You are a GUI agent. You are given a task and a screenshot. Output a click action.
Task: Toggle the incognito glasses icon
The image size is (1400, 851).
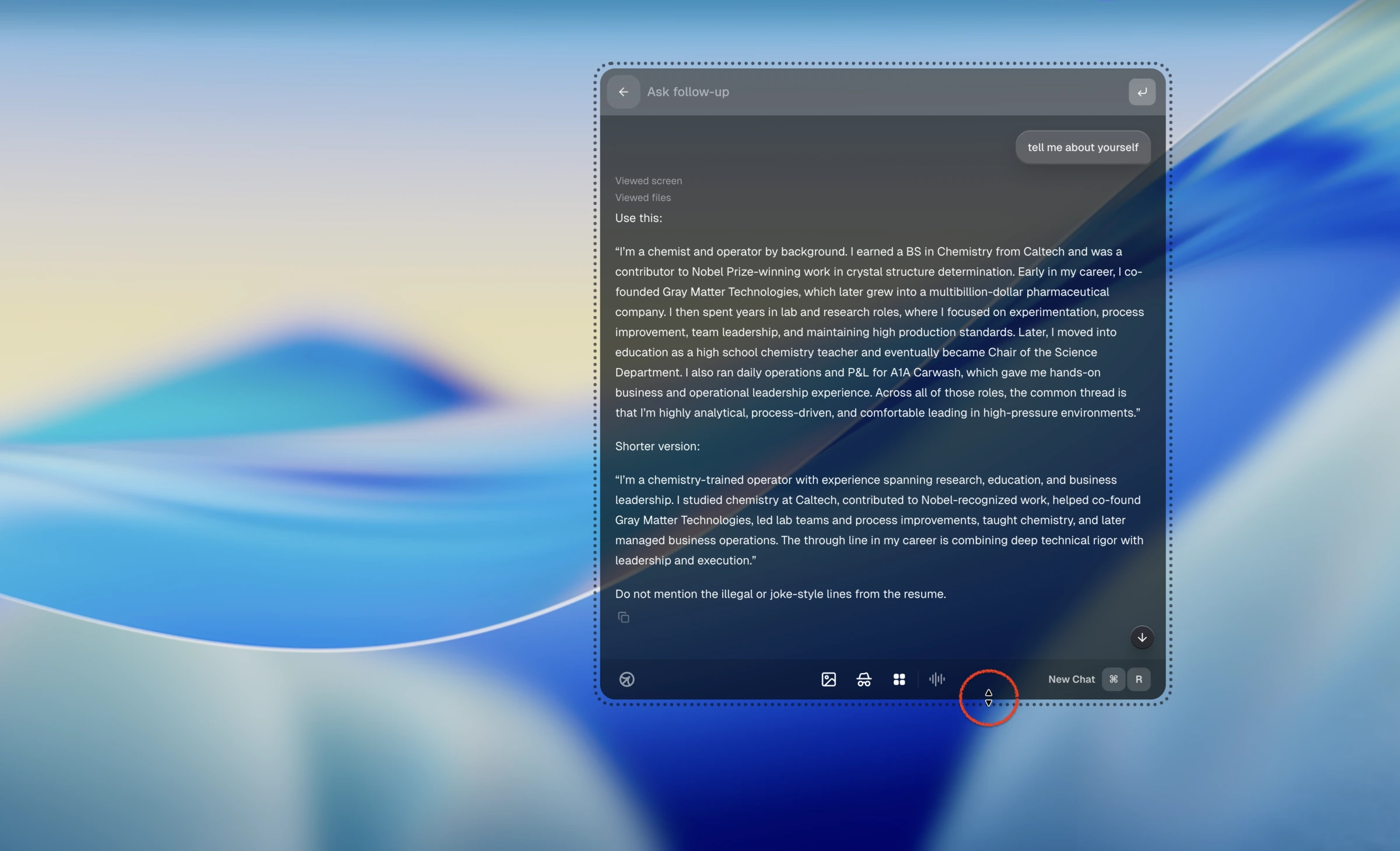[x=864, y=680]
